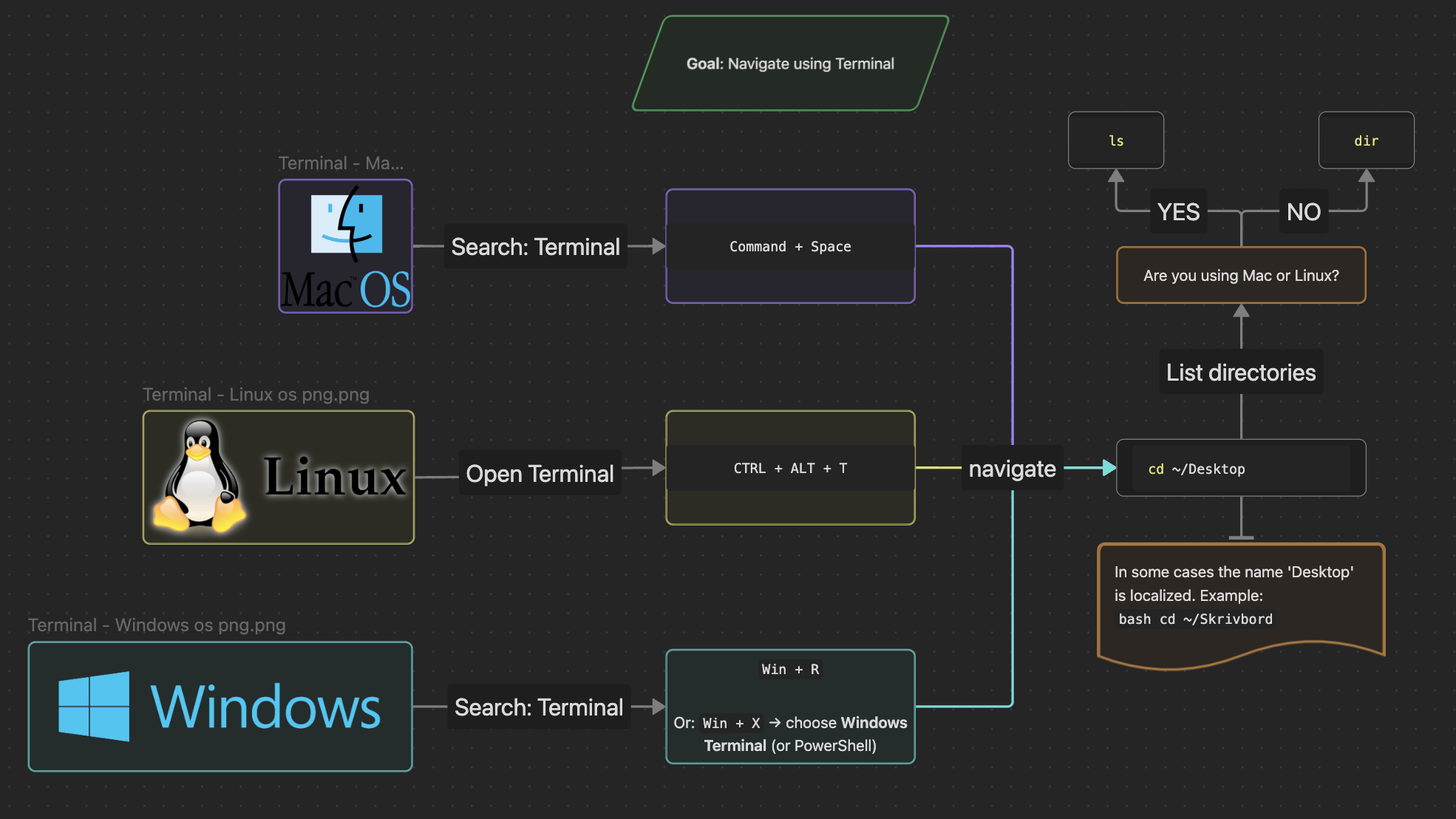
Task: Click the 'Win + R' shortcut label
Action: click(789, 669)
